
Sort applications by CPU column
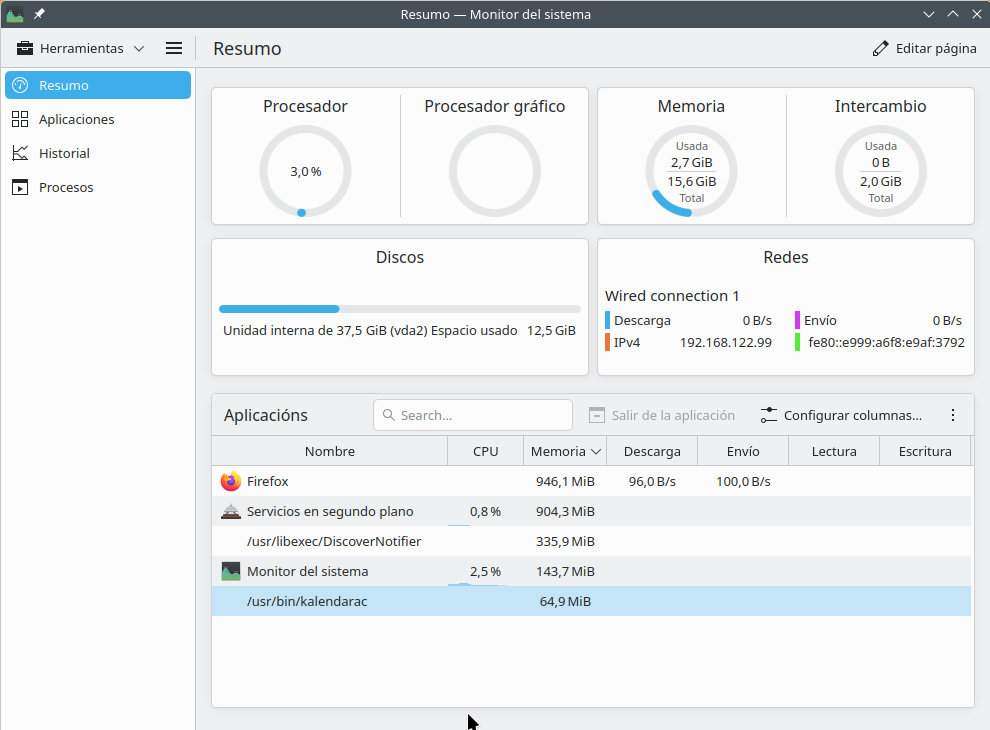click(485, 451)
